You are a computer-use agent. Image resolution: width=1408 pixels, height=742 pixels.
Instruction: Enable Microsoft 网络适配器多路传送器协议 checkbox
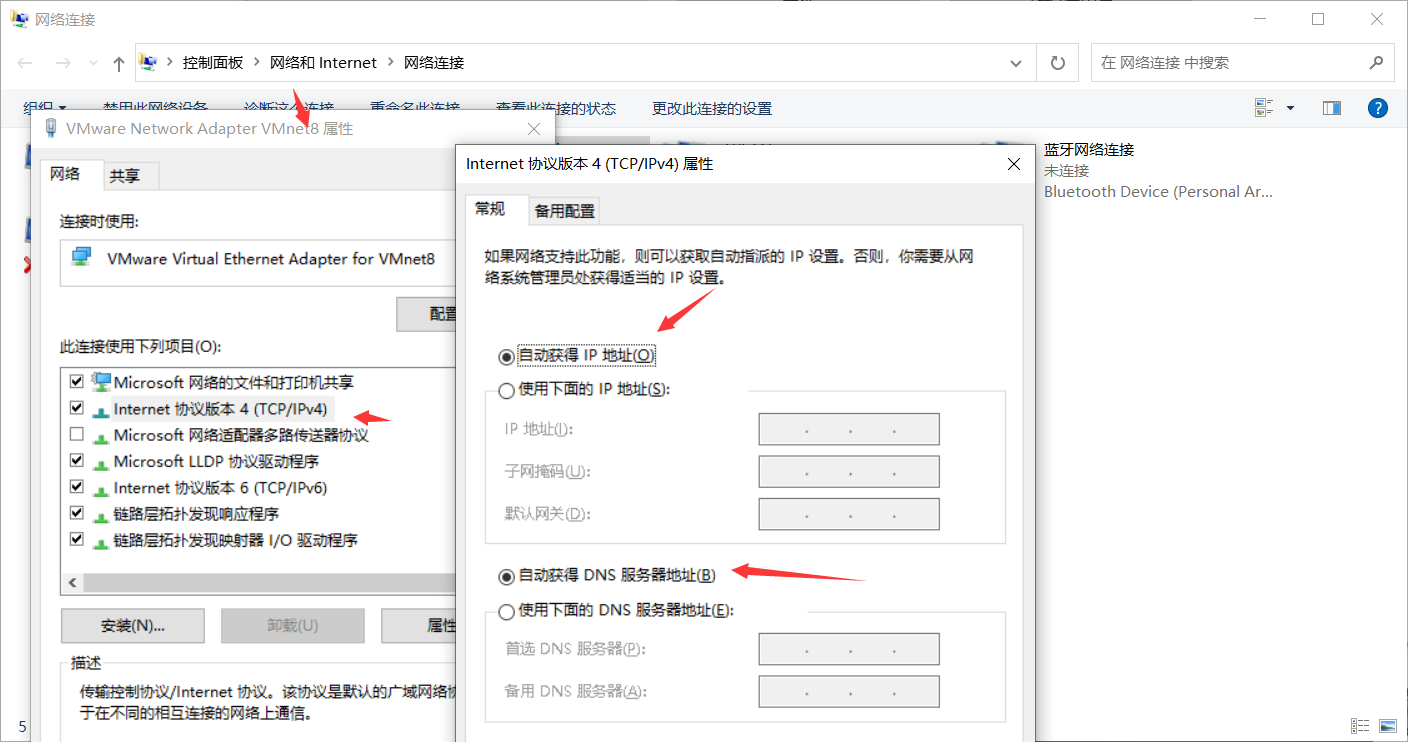(x=77, y=435)
